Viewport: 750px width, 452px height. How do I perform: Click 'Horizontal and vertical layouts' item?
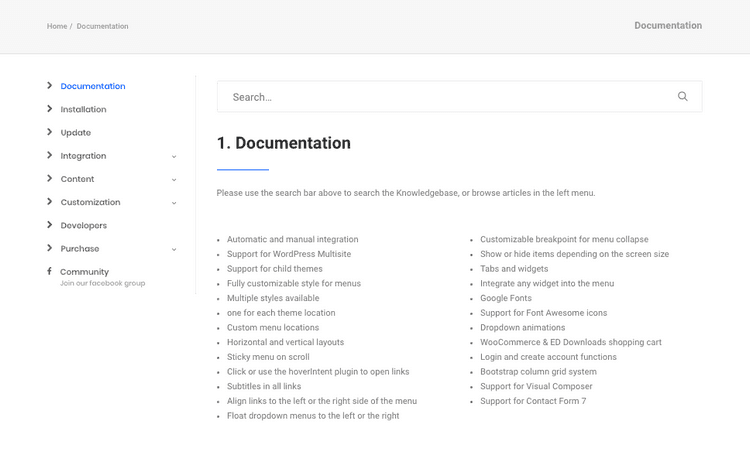tap(286, 342)
